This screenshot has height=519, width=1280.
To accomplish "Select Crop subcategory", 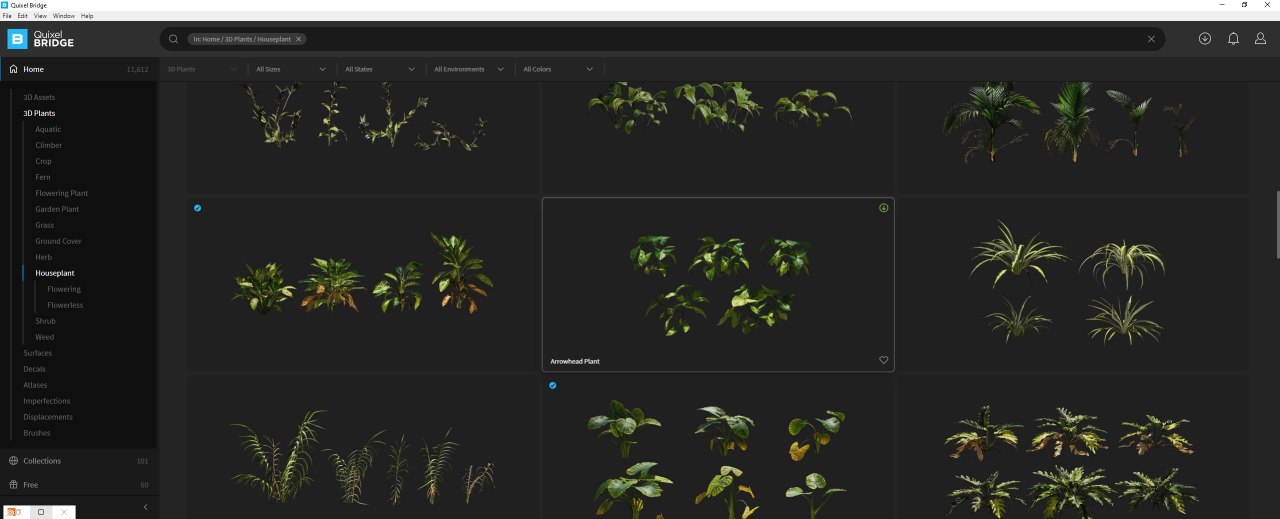I will pos(44,161).
